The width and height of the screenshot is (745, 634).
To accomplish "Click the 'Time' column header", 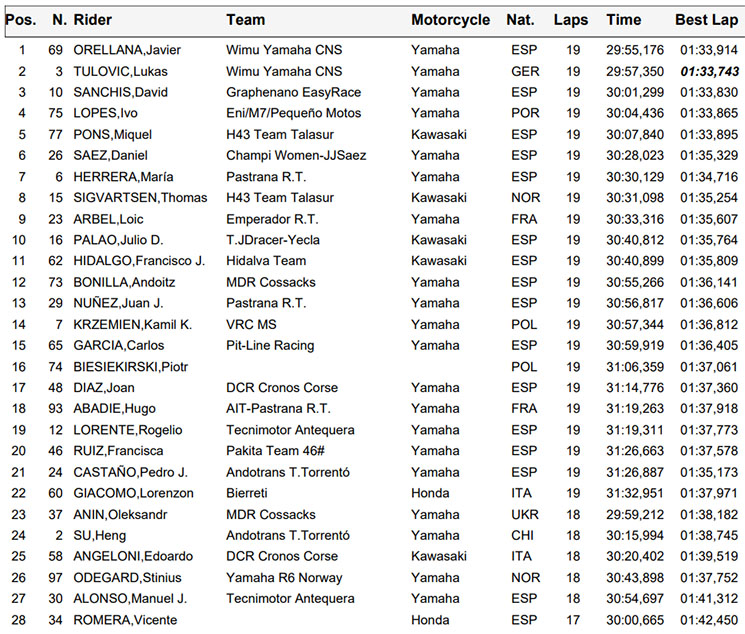I will (623, 20).
